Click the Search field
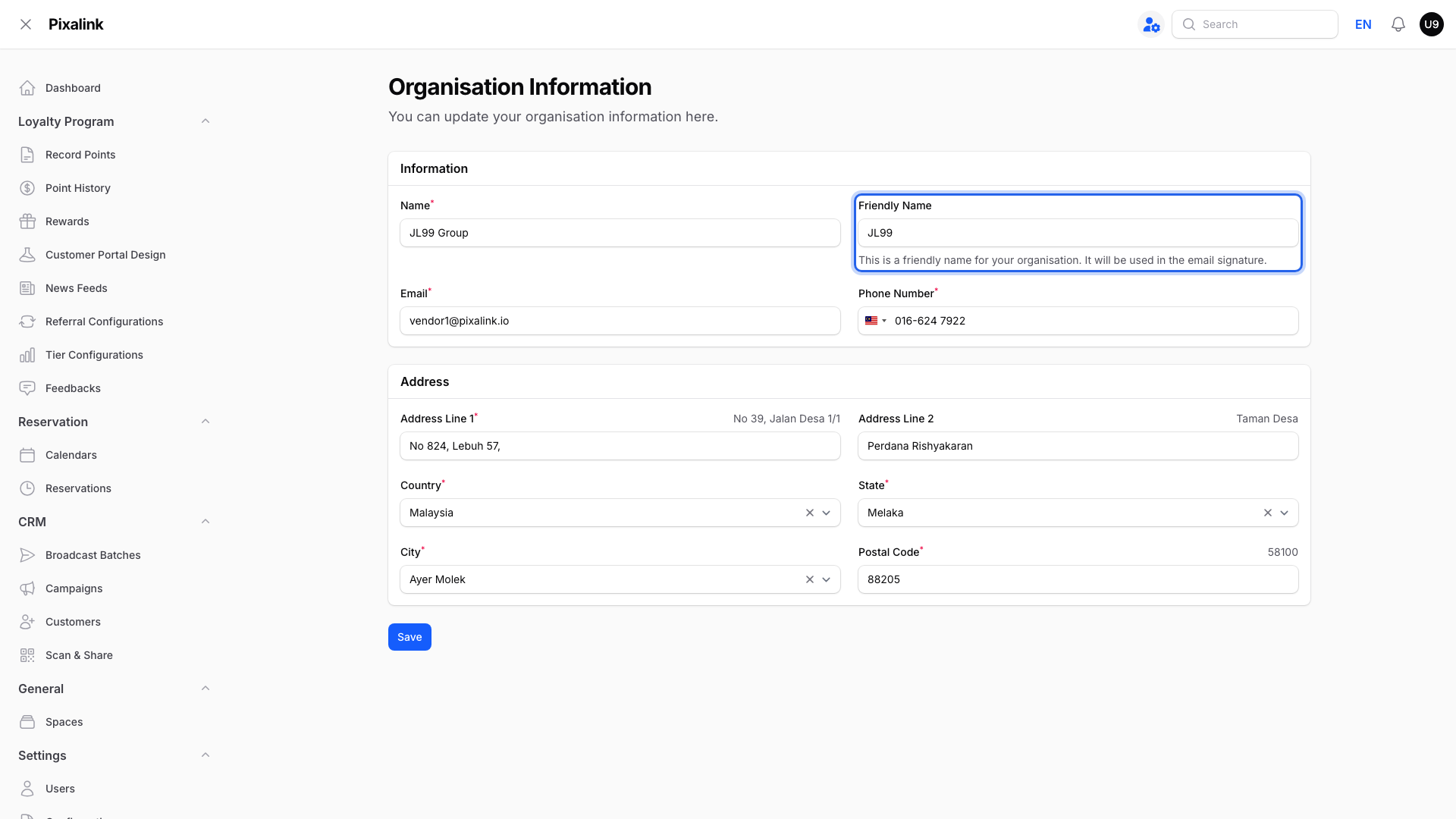This screenshot has height=819, width=1456. [x=1255, y=24]
